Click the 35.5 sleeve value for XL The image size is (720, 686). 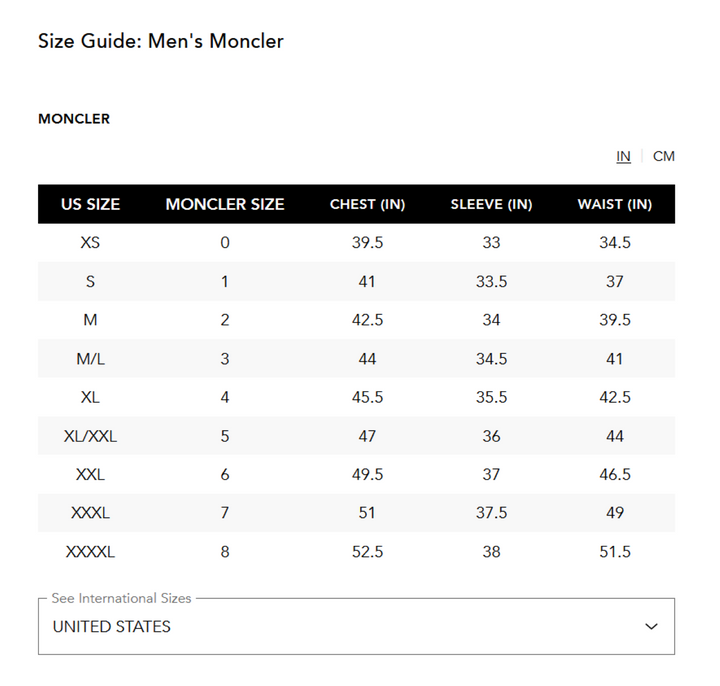[x=491, y=398]
